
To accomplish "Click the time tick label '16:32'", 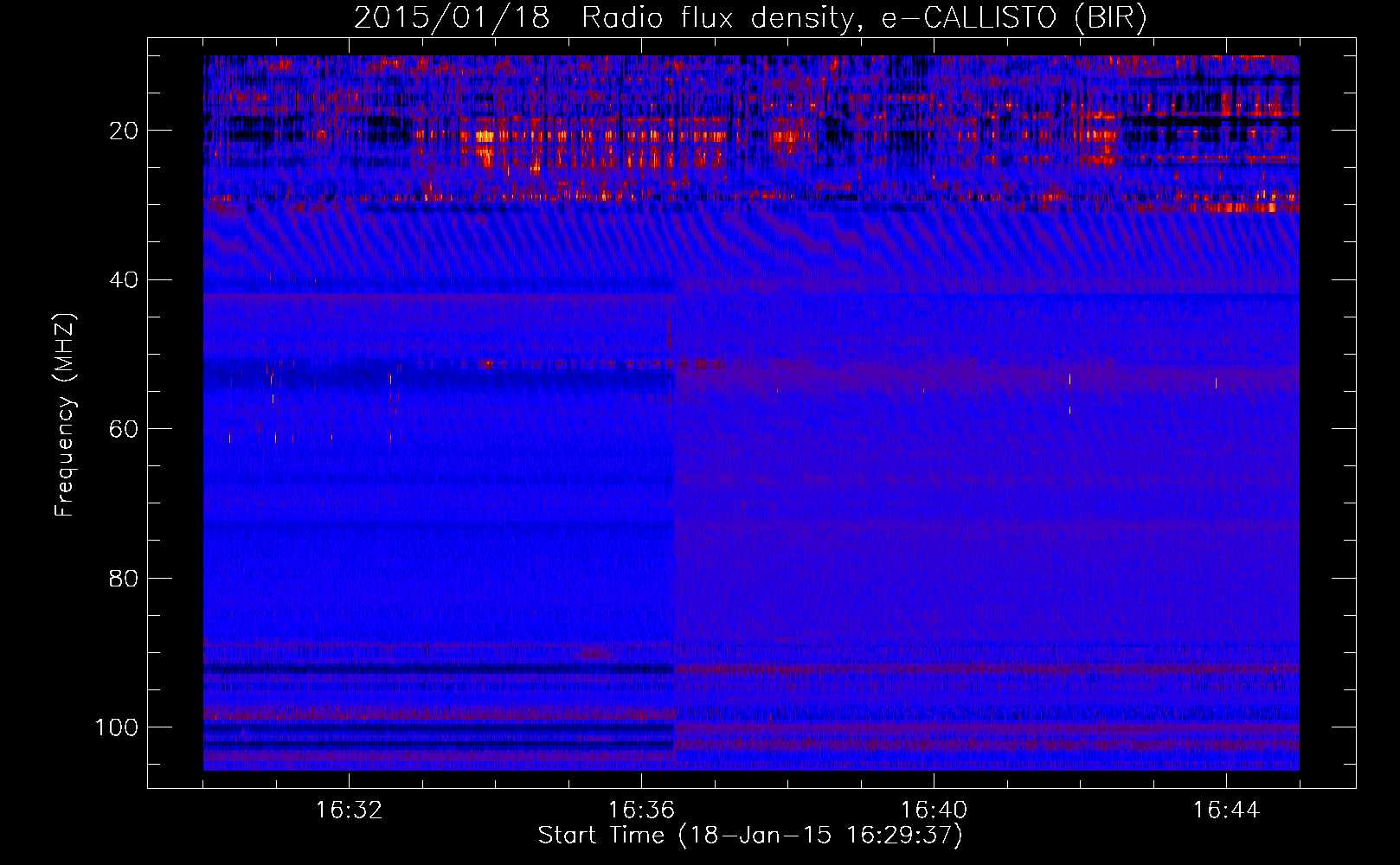I will pyautogui.click(x=349, y=811).
